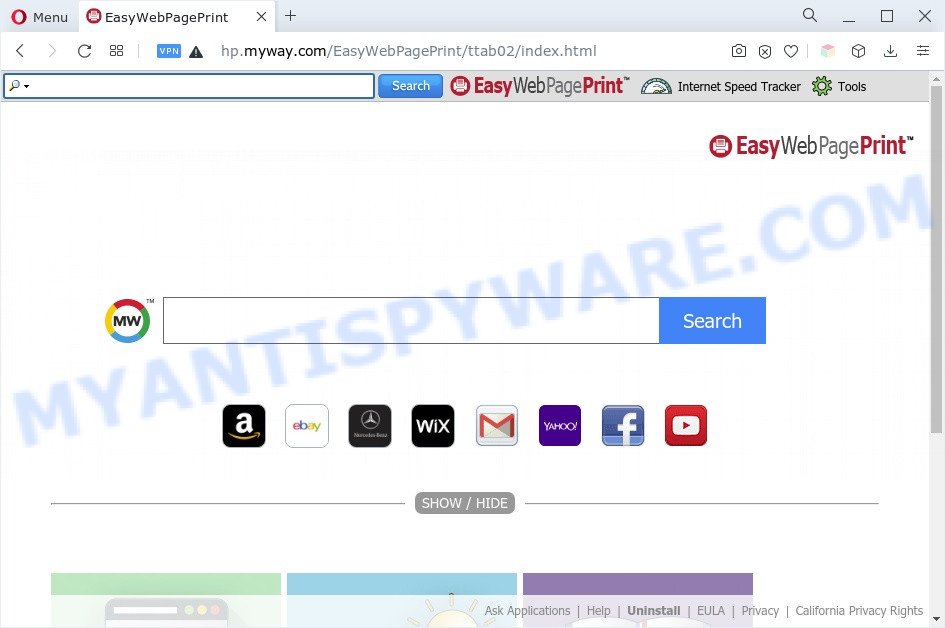Click the hp.myway.com address bar URL
This screenshot has height=628, width=945.
point(409,51)
